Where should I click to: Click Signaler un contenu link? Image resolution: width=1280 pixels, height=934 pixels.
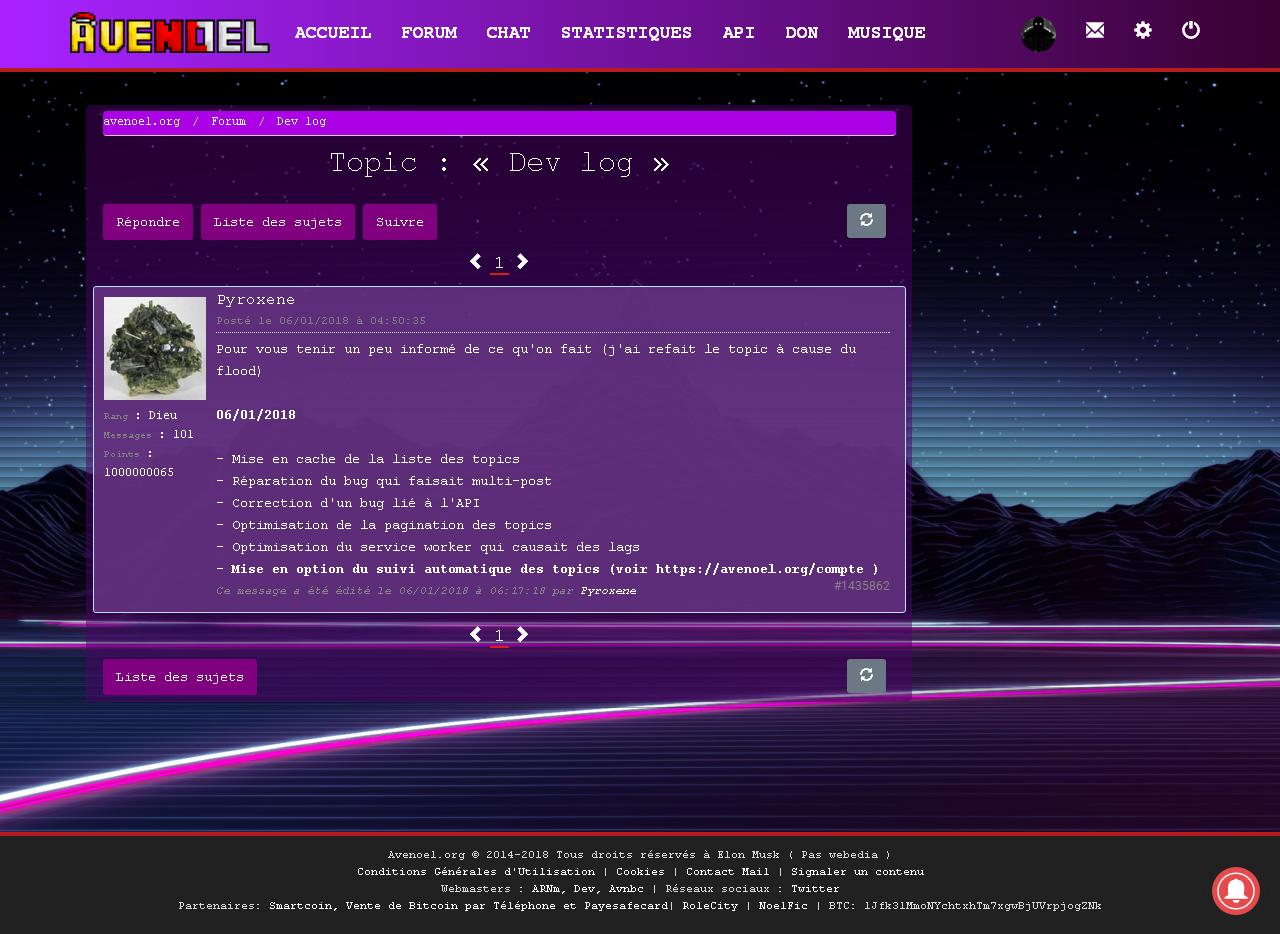[x=857, y=872]
